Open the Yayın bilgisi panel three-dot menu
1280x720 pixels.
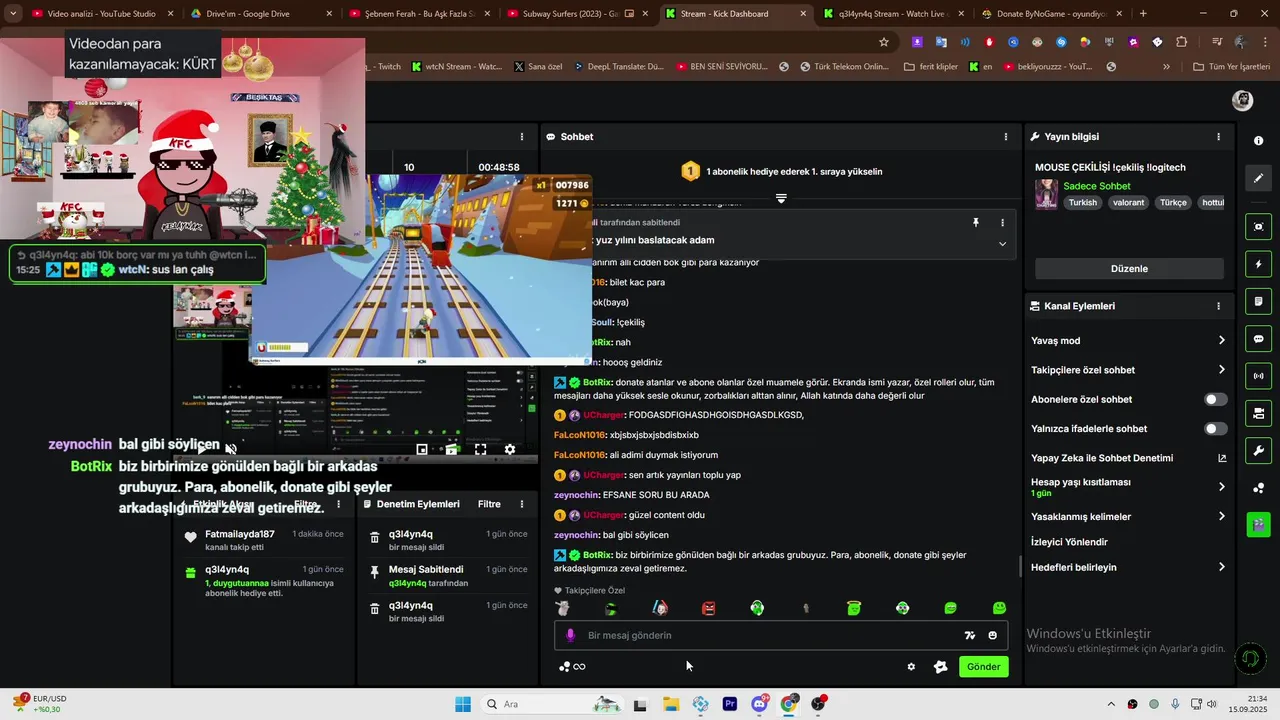[1218, 137]
